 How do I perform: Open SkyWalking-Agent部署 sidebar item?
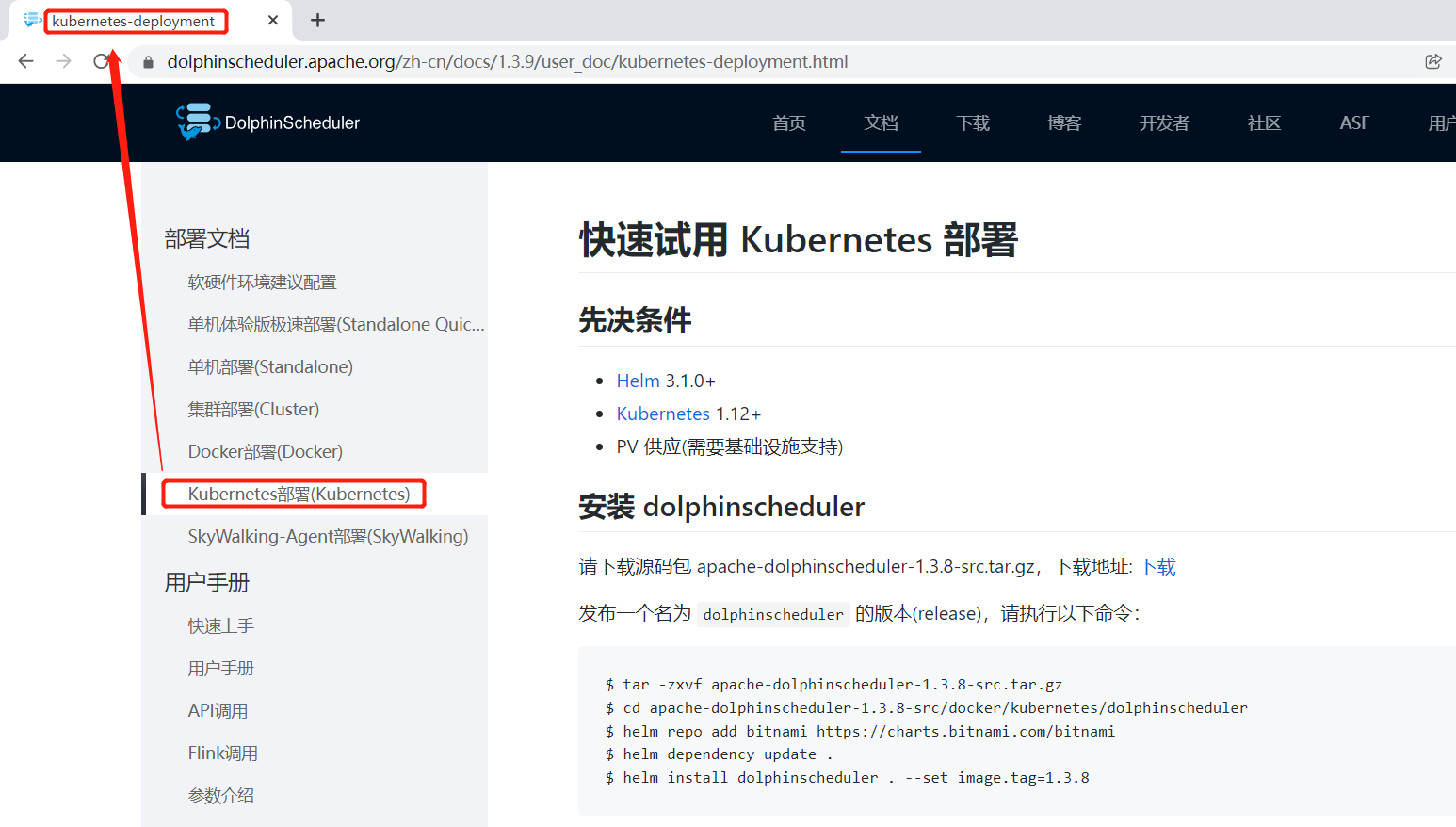[328, 537]
